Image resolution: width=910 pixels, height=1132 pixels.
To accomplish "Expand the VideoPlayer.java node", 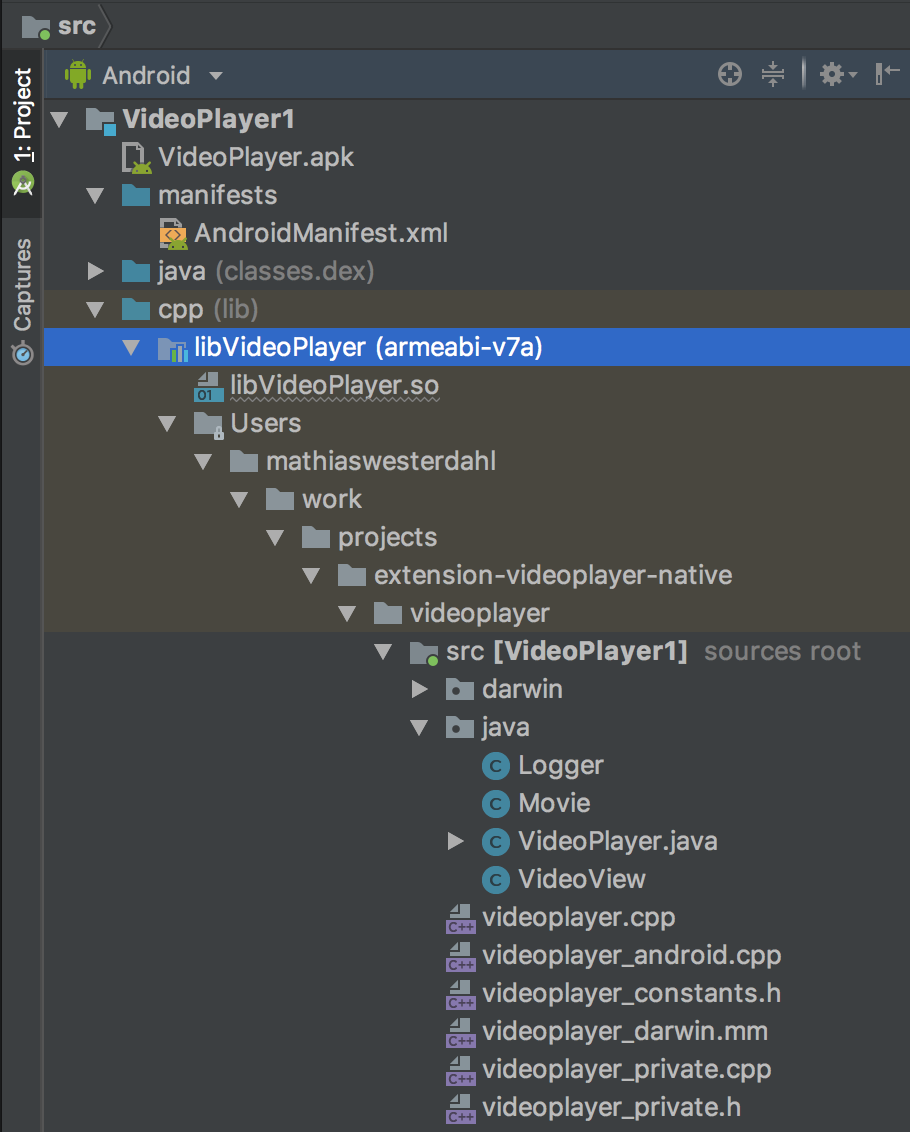I will click(x=456, y=842).
